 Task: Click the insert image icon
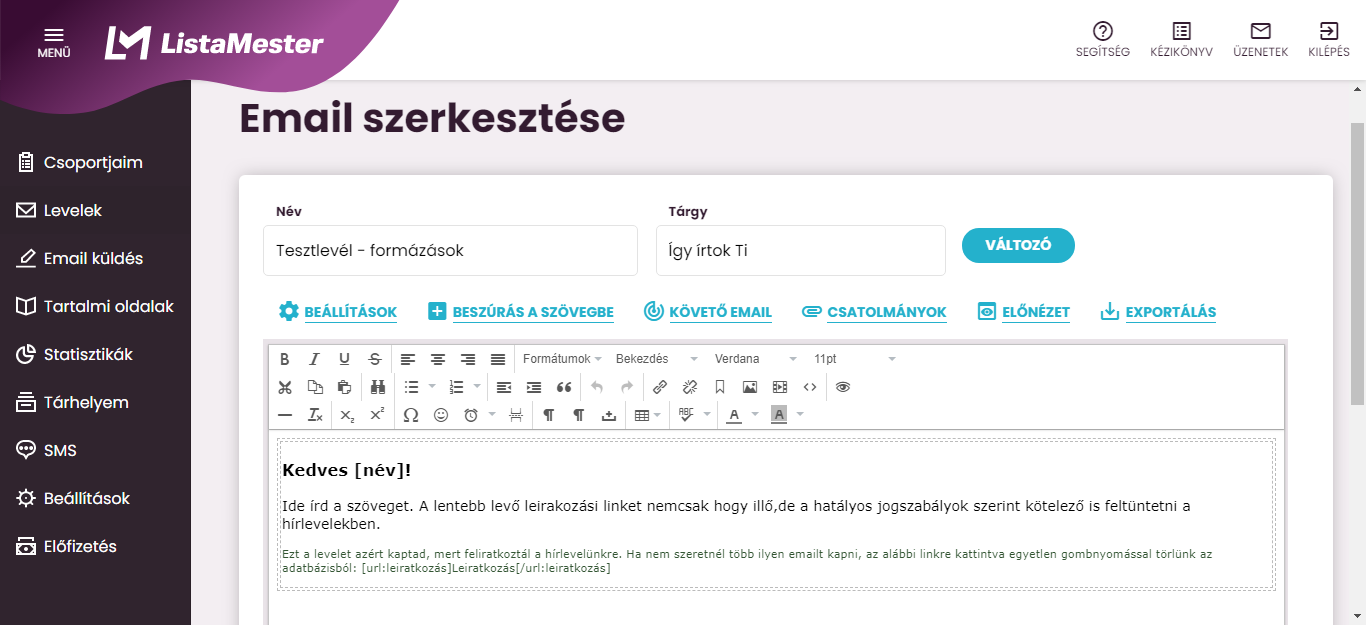750,387
